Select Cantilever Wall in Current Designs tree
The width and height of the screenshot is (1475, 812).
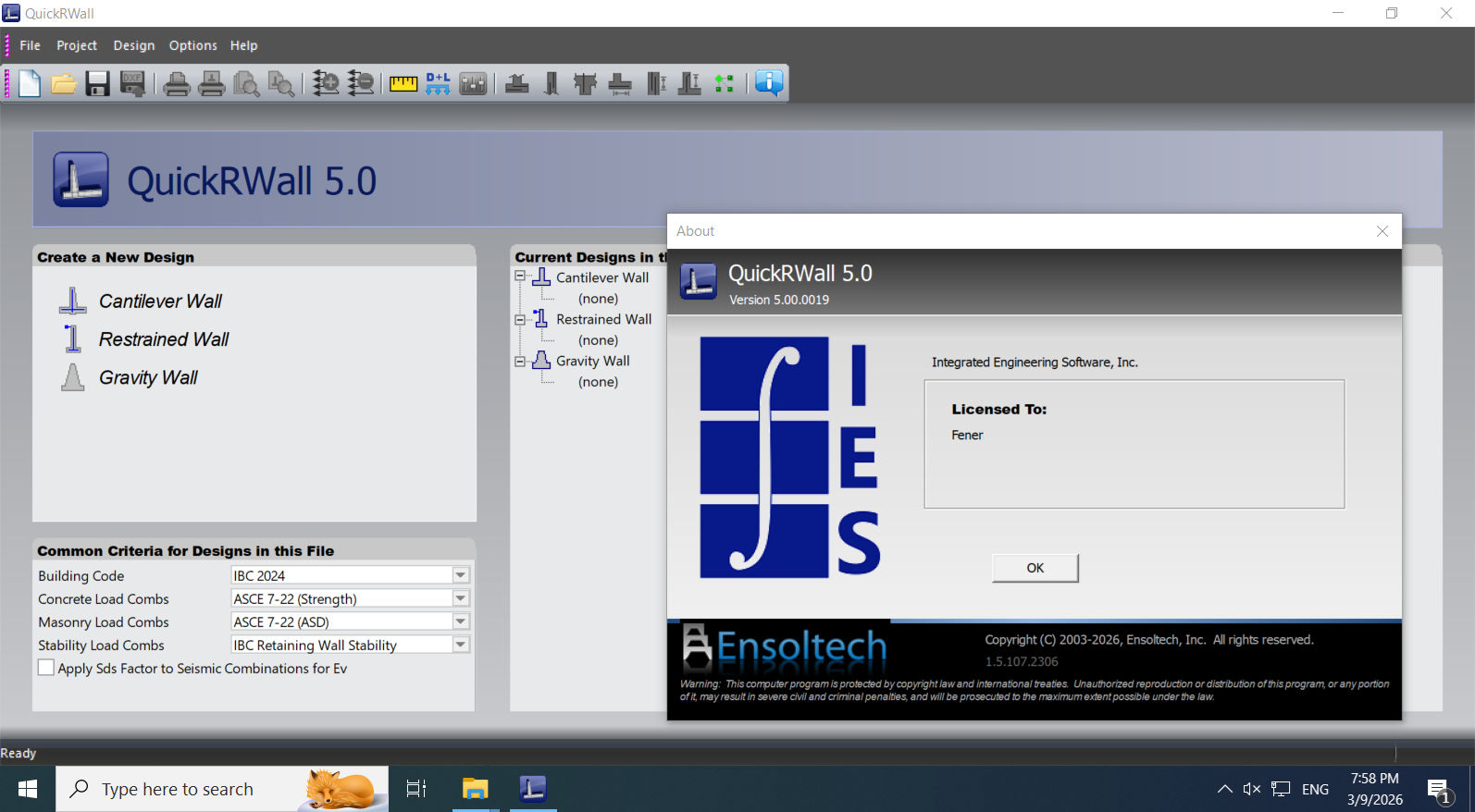(602, 277)
